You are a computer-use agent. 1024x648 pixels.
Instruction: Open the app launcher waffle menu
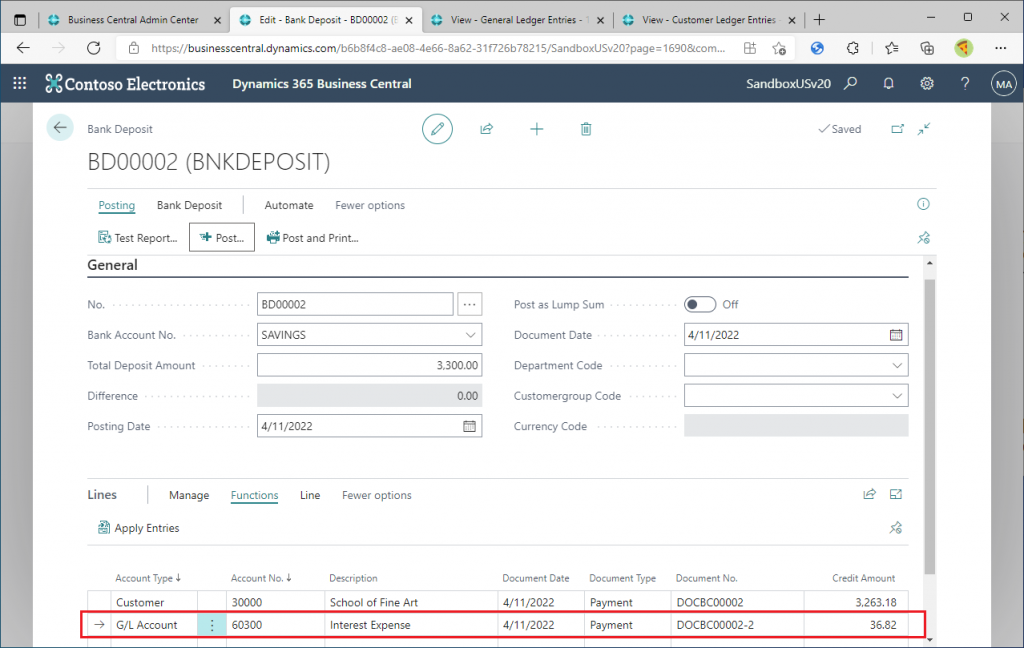pos(20,83)
